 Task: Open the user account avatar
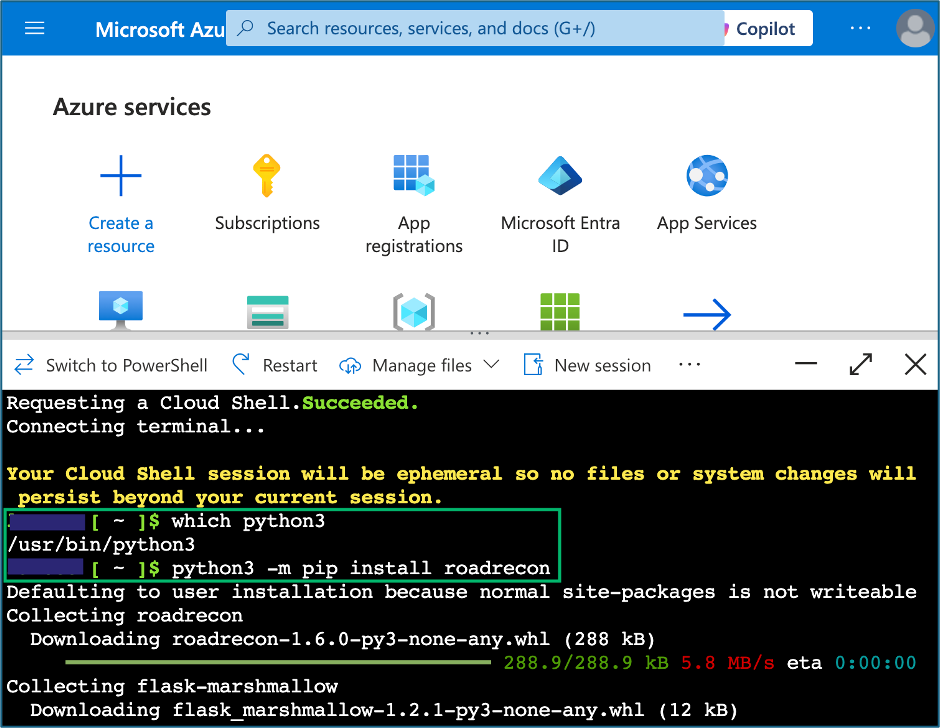coord(915,28)
